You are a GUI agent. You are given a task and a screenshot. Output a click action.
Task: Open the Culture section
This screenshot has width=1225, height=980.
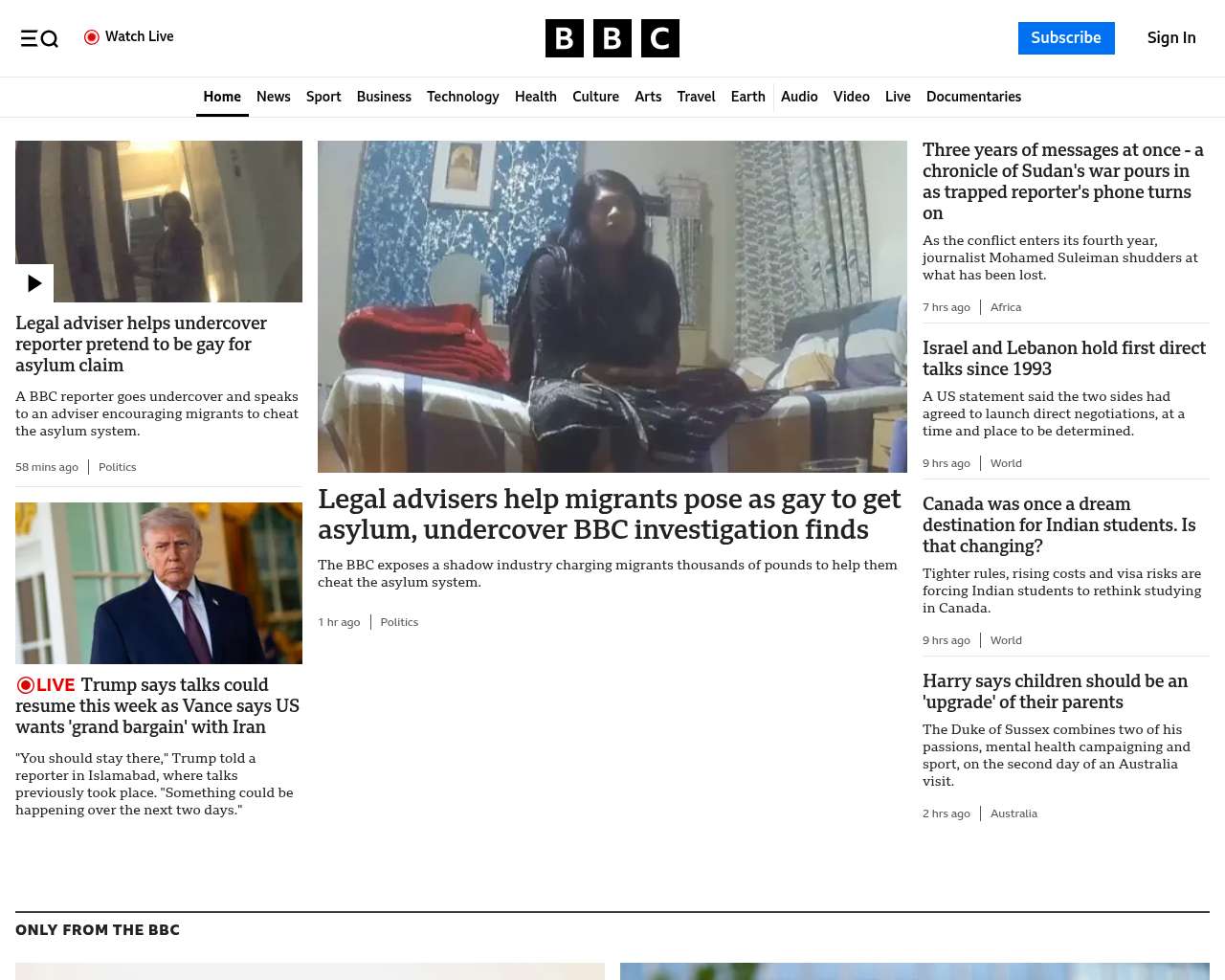pos(595,97)
